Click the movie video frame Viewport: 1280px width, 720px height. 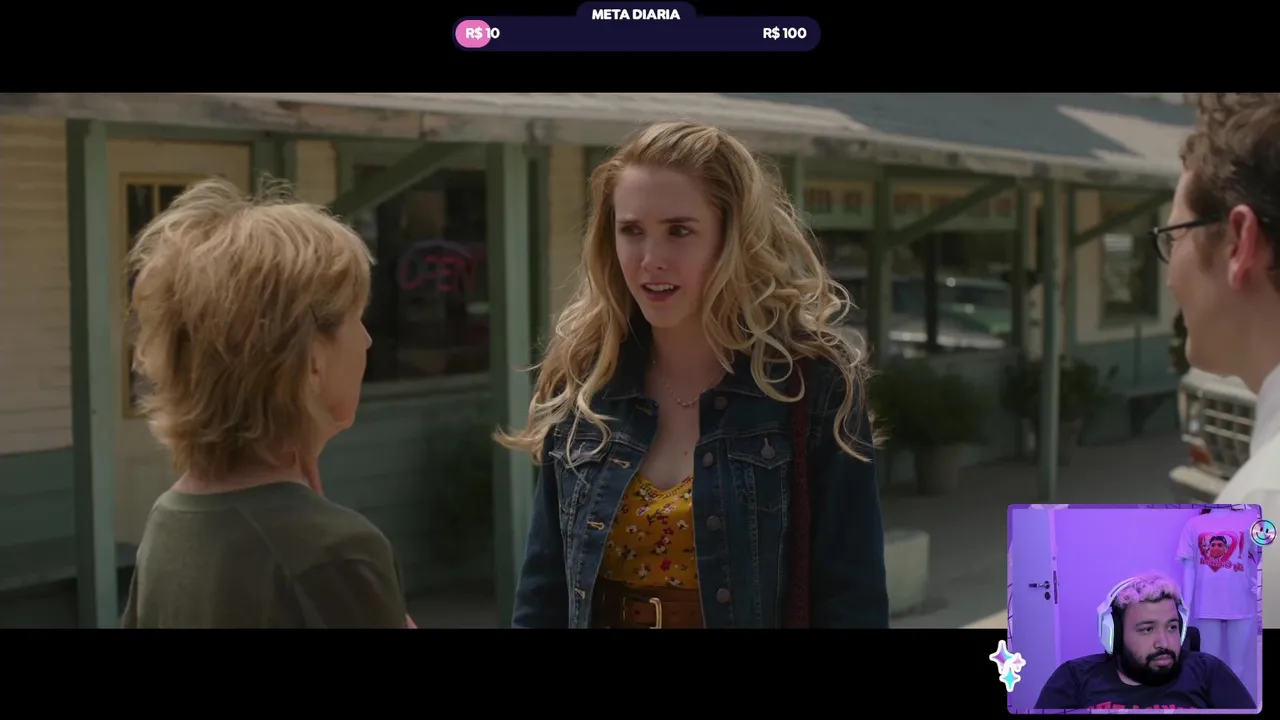point(640,360)
